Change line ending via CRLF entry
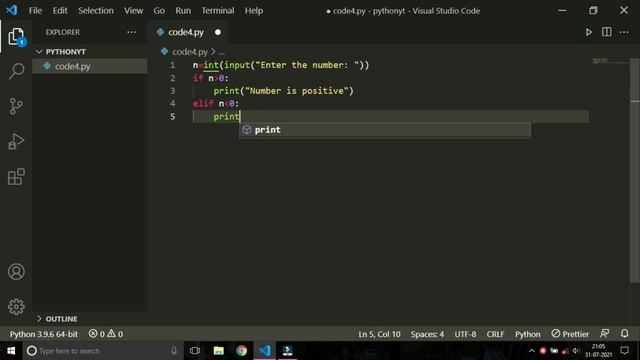Screen dimensions: 640x360 pos(495,334)
